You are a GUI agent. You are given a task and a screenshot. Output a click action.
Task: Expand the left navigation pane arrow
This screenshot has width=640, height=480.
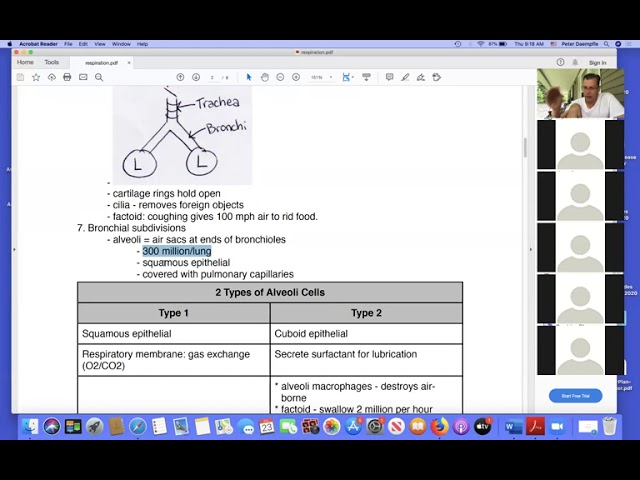pos(15,249)
